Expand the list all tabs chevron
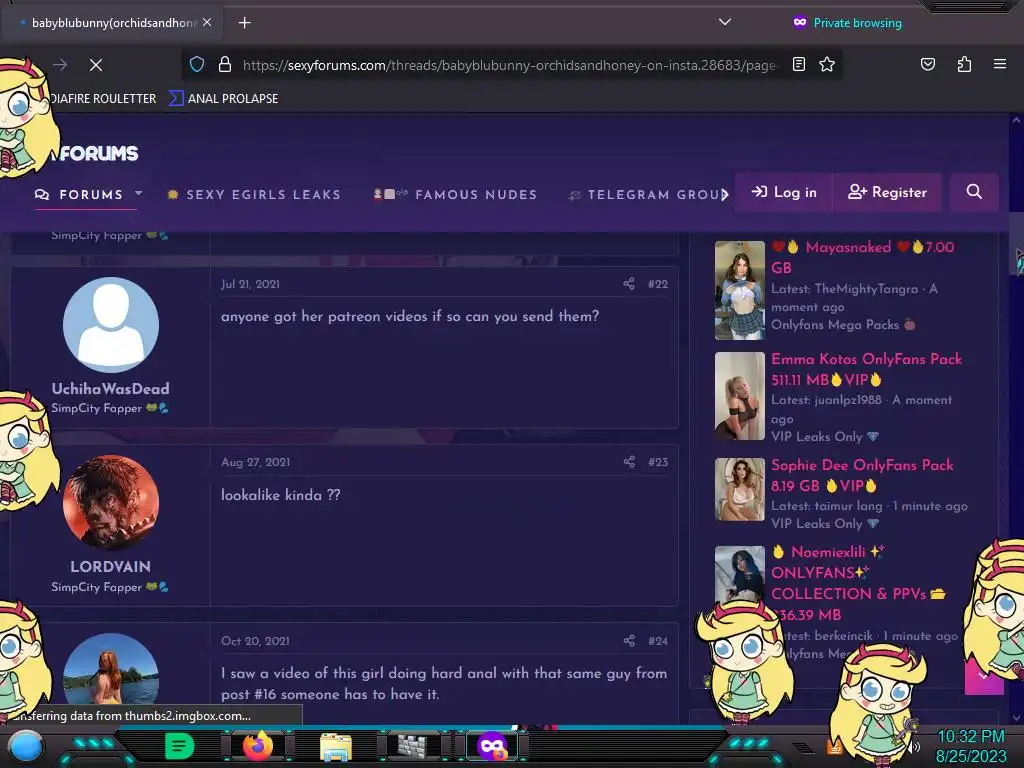The width and height of the screenshot is (1024, 768). coord(724,22)
